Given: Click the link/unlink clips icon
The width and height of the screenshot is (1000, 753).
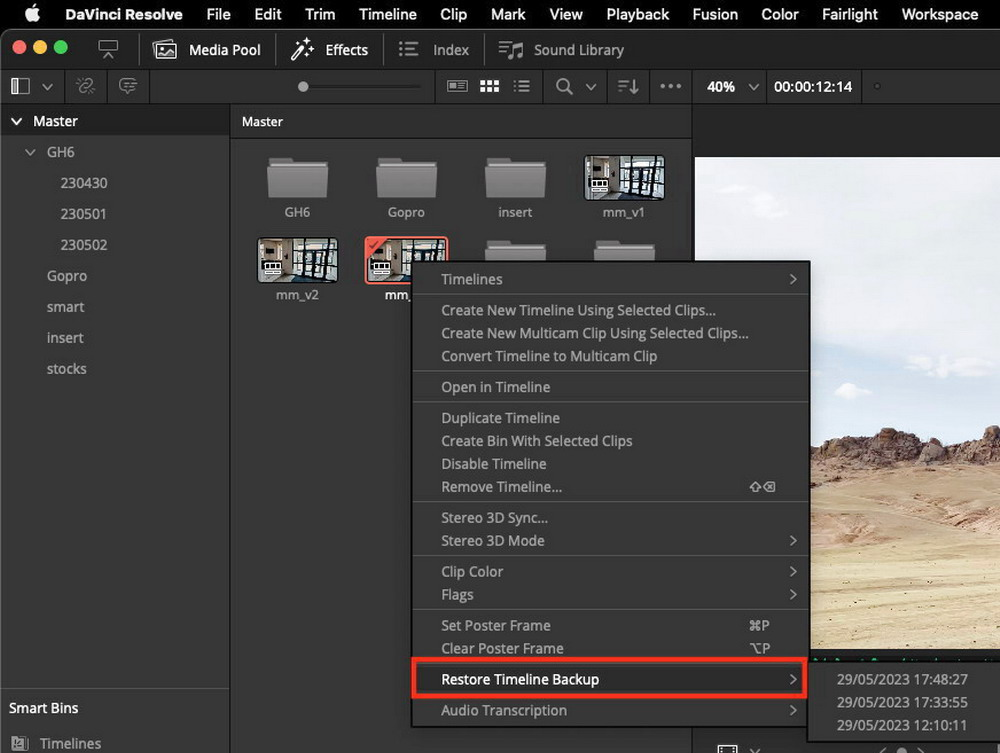Looking at the screenshot, I should click(85, 86).
